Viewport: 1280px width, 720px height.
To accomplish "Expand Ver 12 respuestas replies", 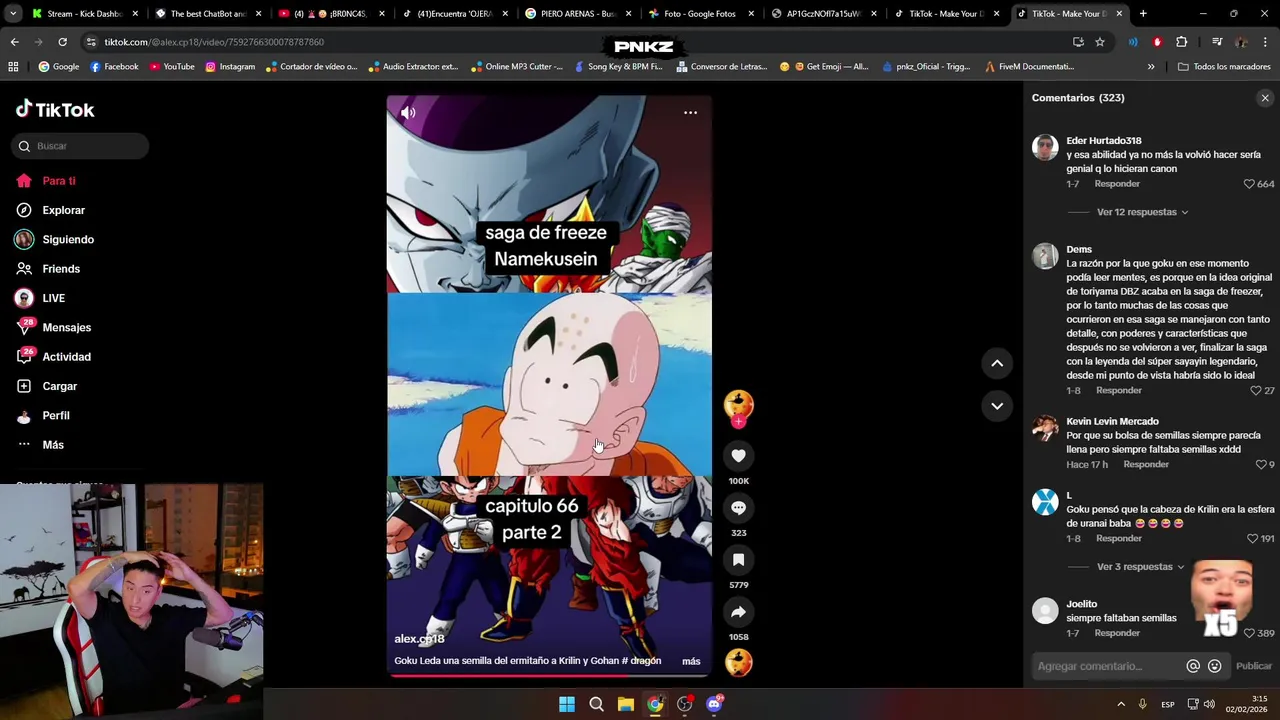I will (x=1142, y=212).
